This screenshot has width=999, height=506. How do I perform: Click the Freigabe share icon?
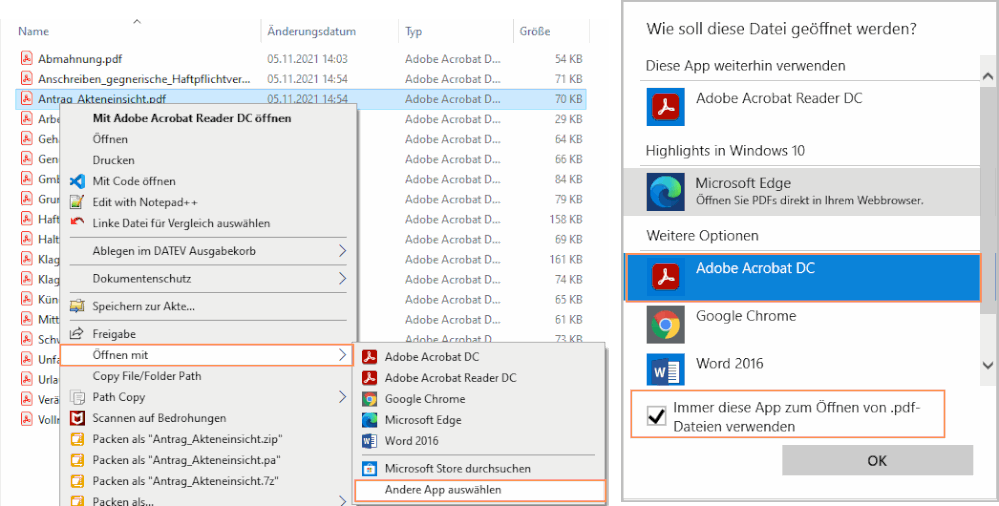tap(77, 333)
